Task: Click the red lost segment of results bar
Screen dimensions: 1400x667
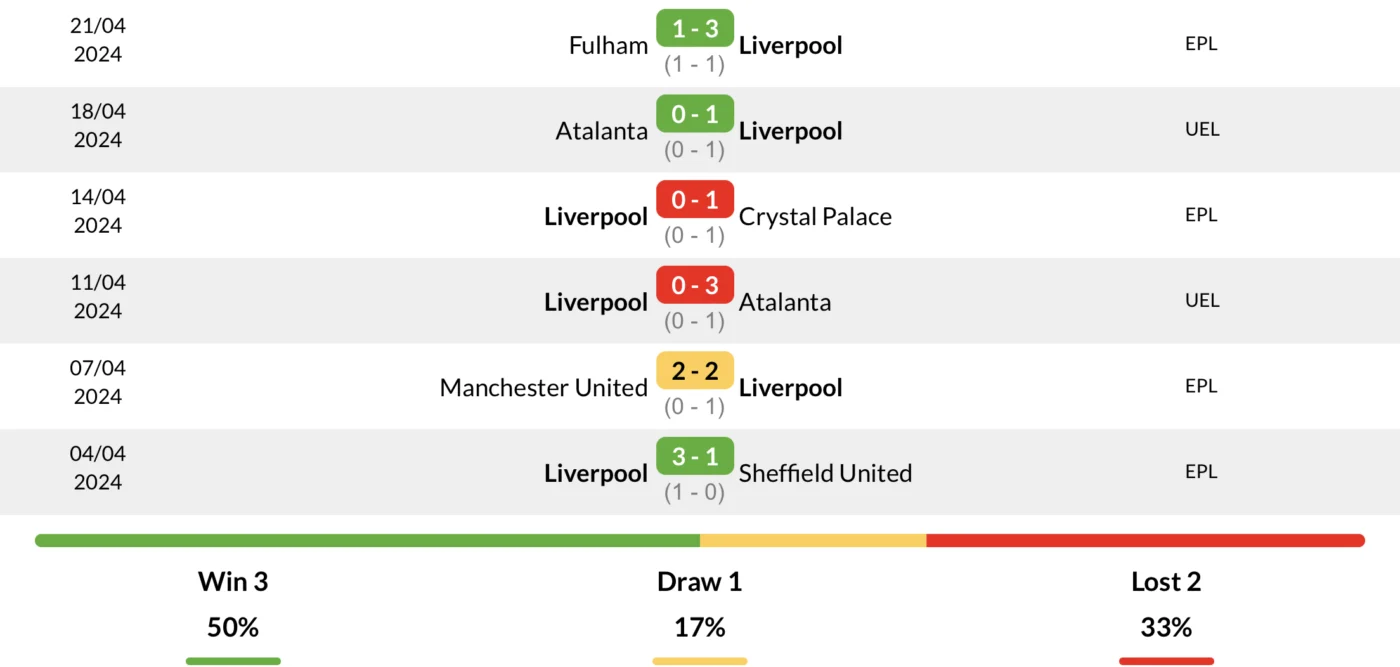Action: (1146, 540)
